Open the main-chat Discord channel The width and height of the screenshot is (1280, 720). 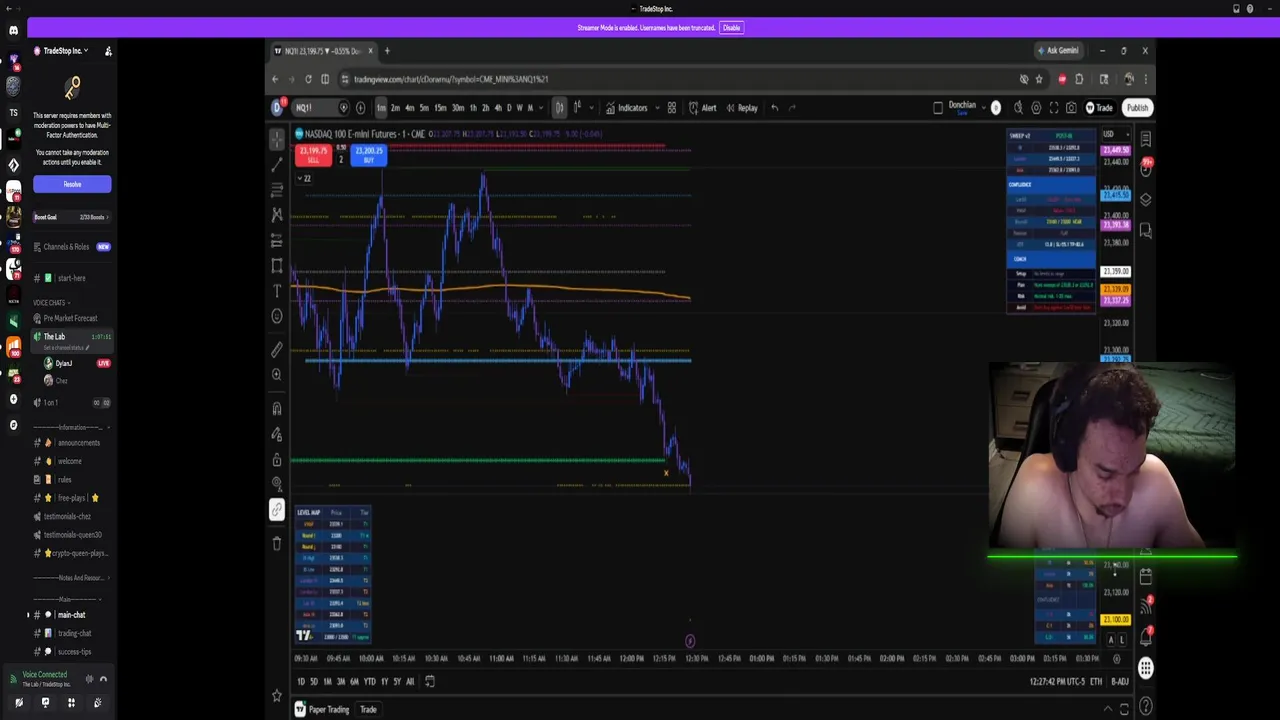71,615
